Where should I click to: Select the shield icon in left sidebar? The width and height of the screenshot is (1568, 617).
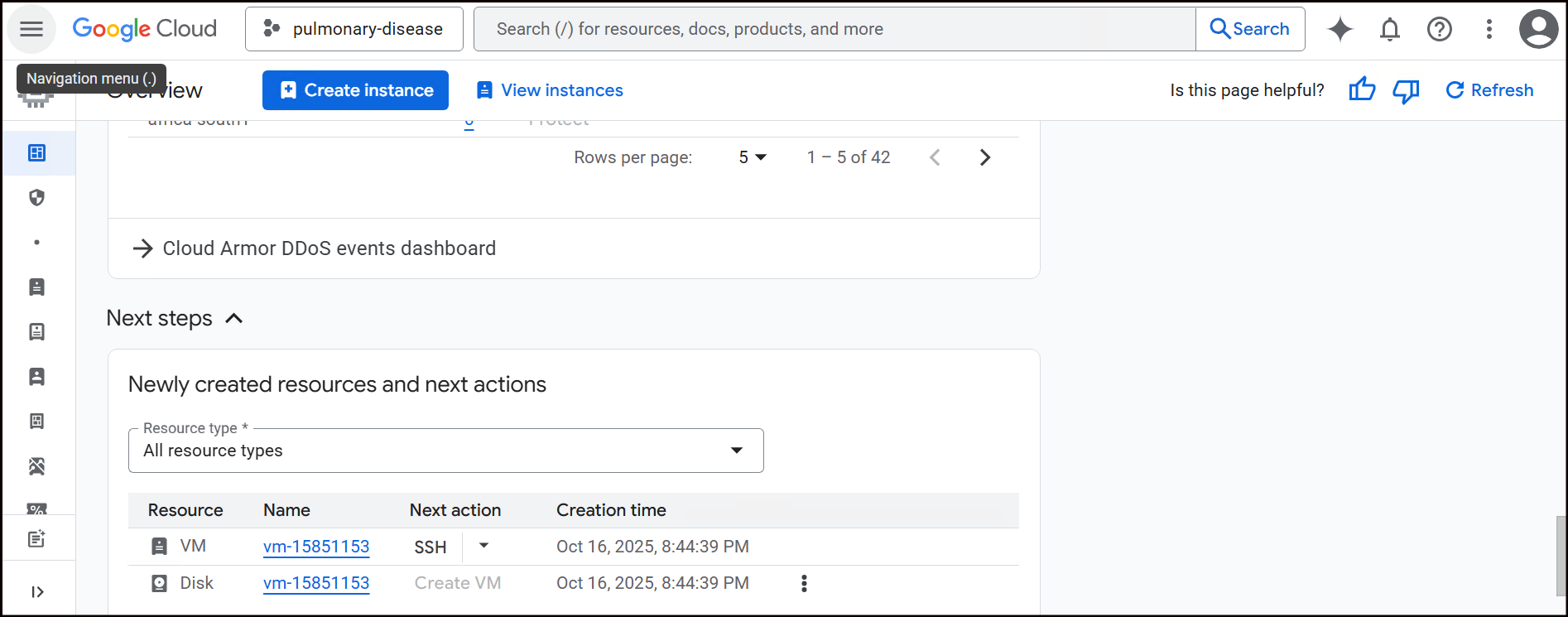coord(36,198)
